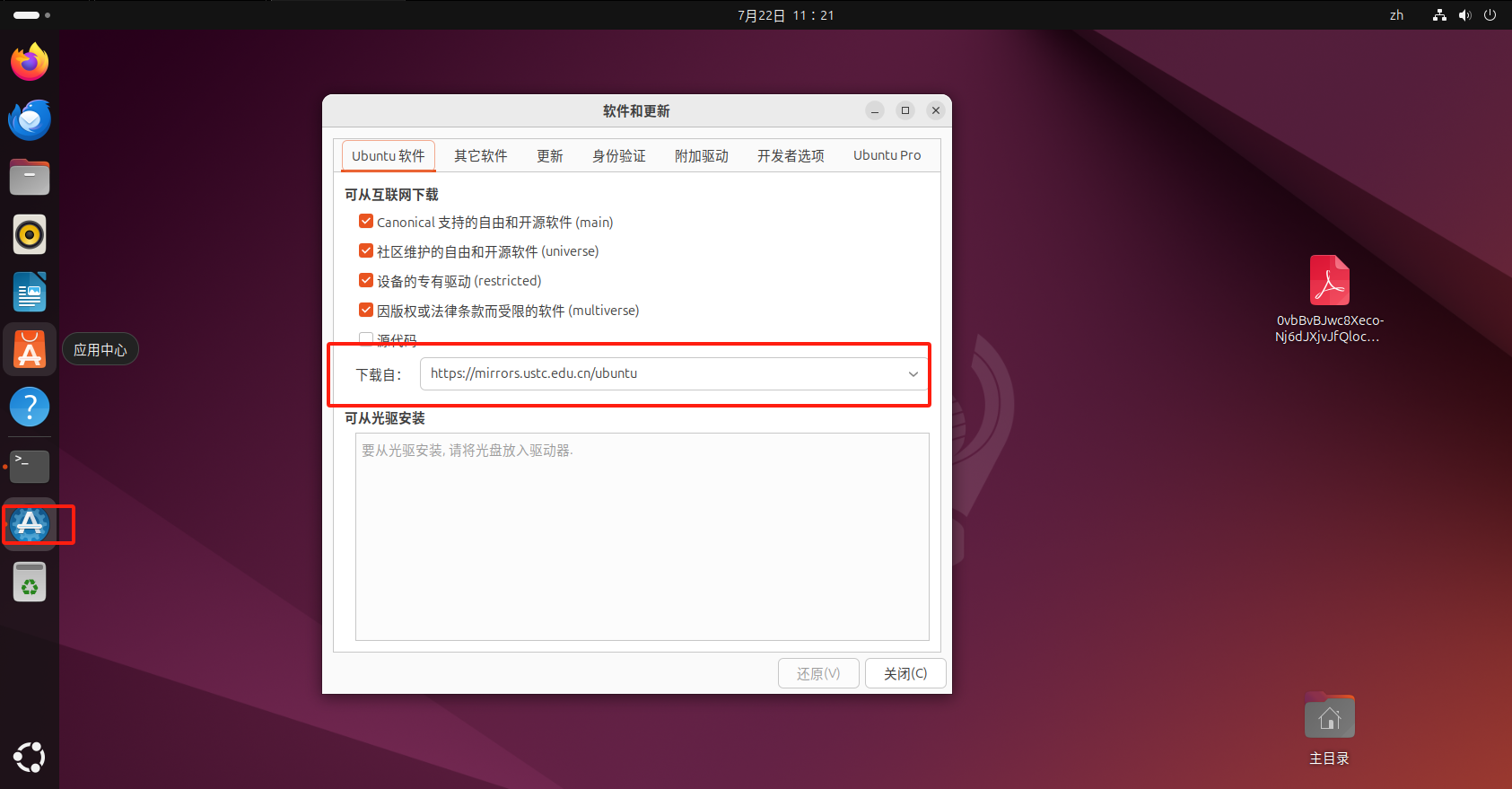
Task: Click the 软件和更新 title bar text
Action: (636, 110)
